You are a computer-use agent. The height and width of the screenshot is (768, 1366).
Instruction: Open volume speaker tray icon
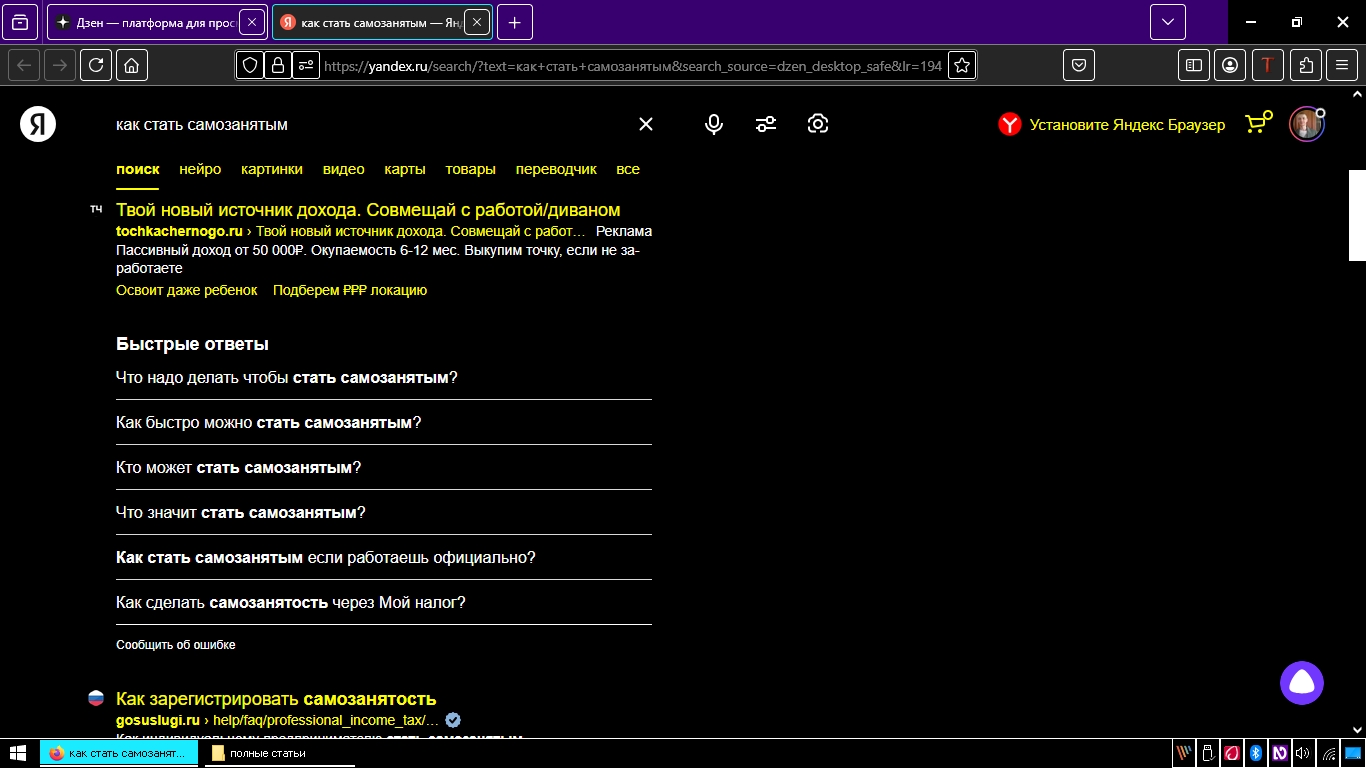(1303, 753)
